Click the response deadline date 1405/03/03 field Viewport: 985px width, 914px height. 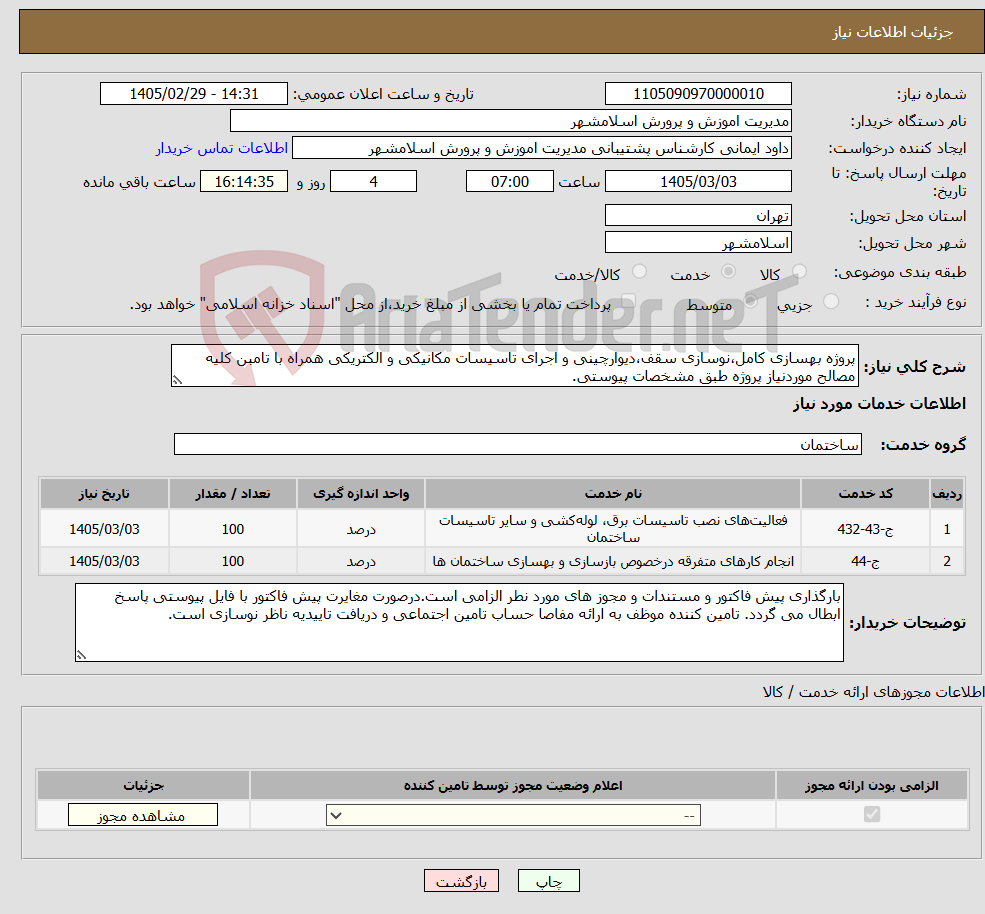click(698, 182)
